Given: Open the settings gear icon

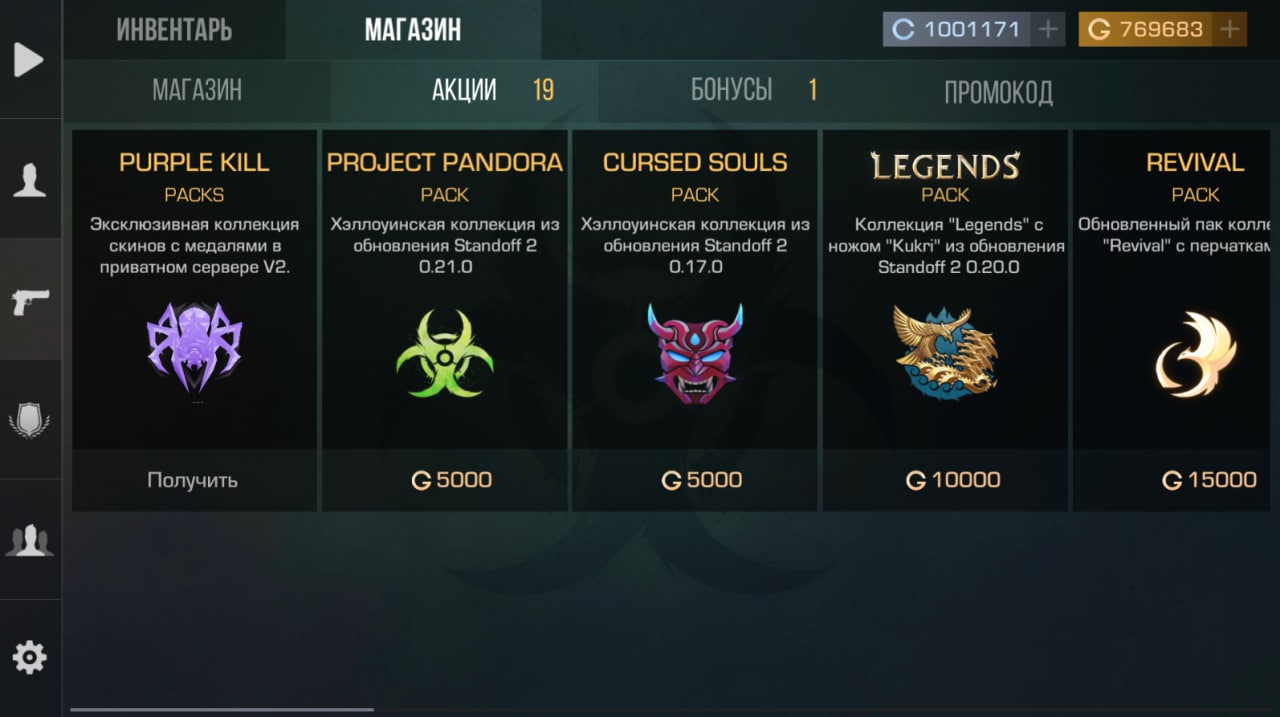Looking at the screenshot, I should 29,657.
